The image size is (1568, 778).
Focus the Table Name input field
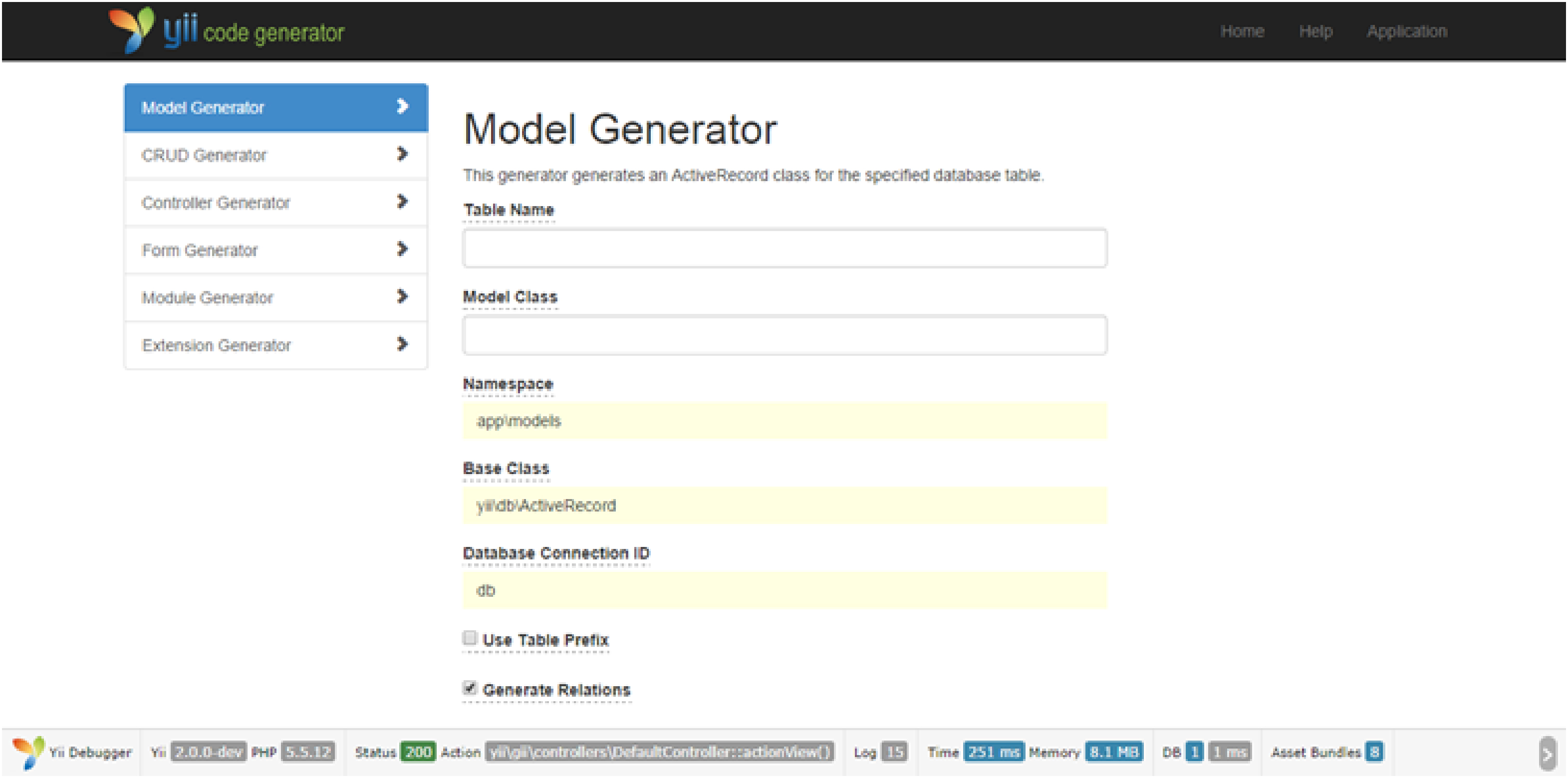[784, 249]
